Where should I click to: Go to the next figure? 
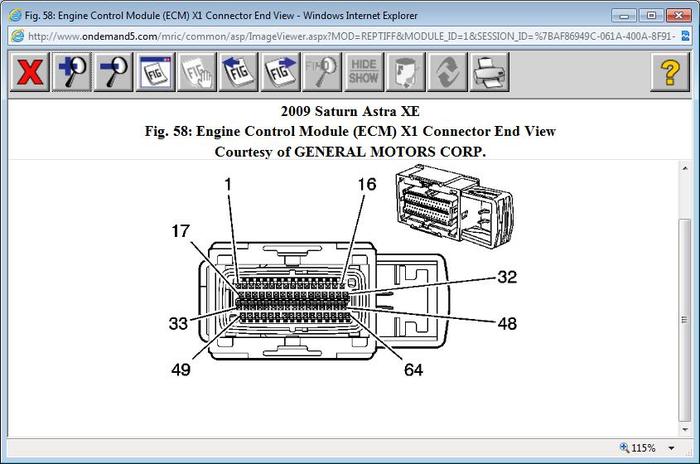tap(280, 72)
